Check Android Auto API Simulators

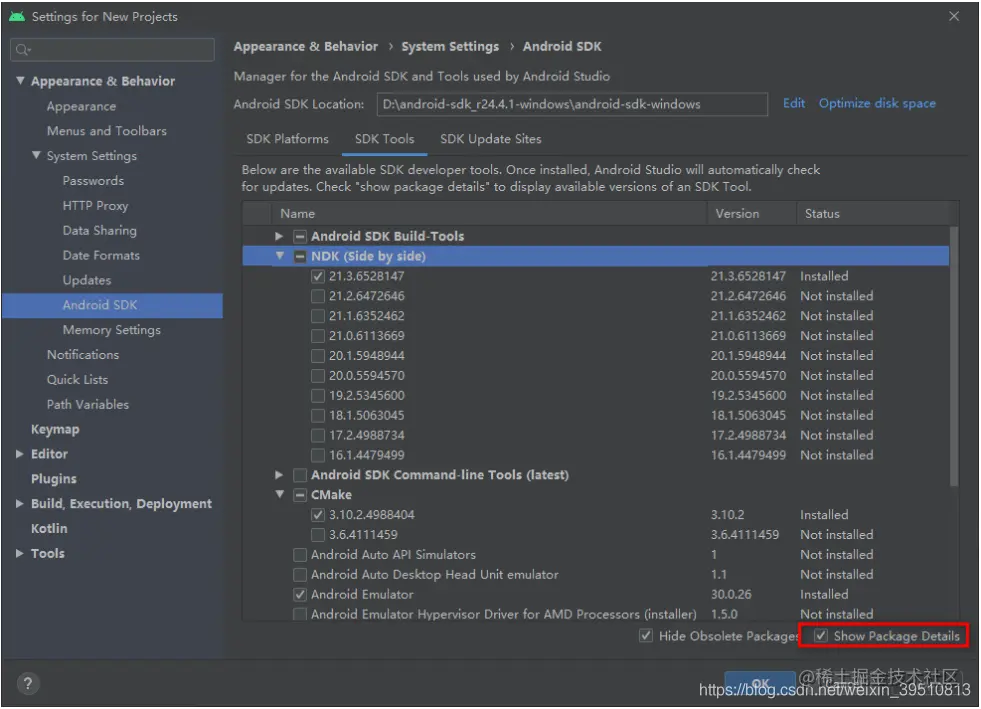(300, 554)
